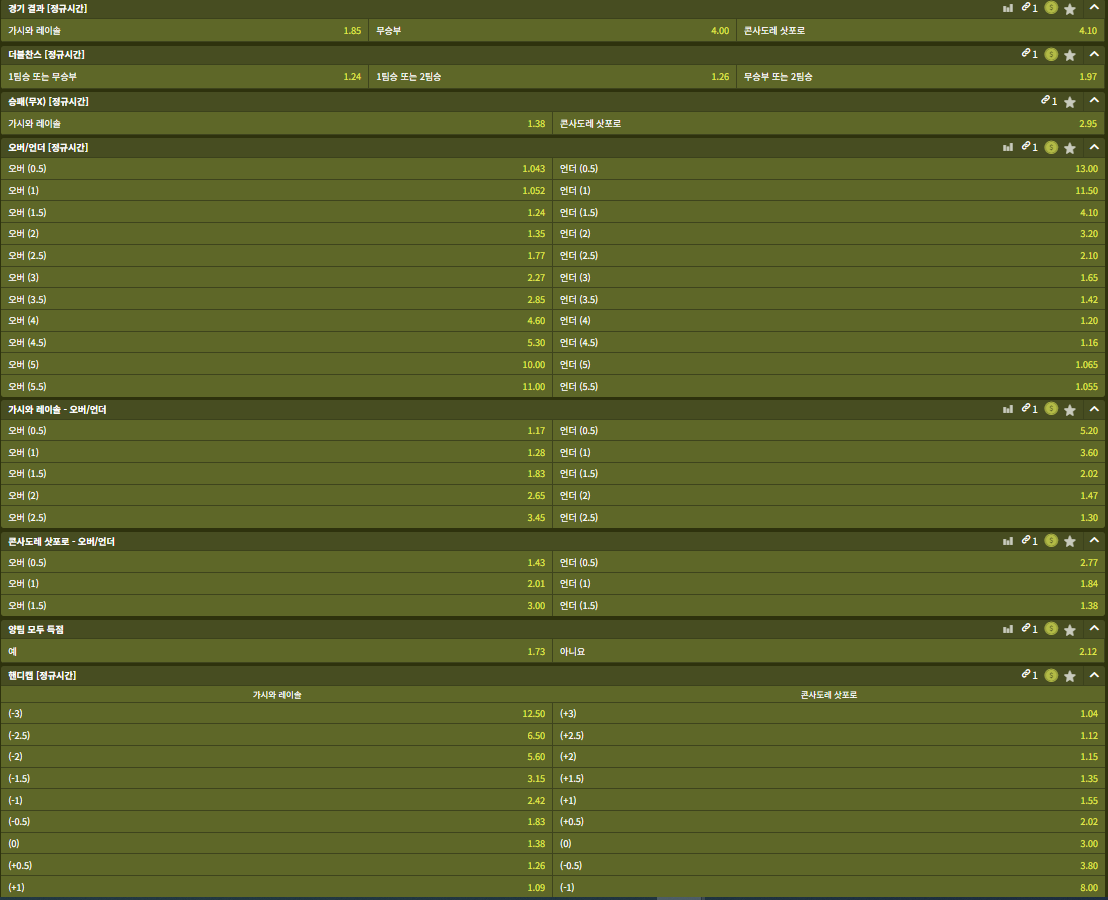This screenshot has width=1108, height=900.
Task: Open bar chart icon for 오버/언더 [정규시간]
Action: click(1008, 147)
